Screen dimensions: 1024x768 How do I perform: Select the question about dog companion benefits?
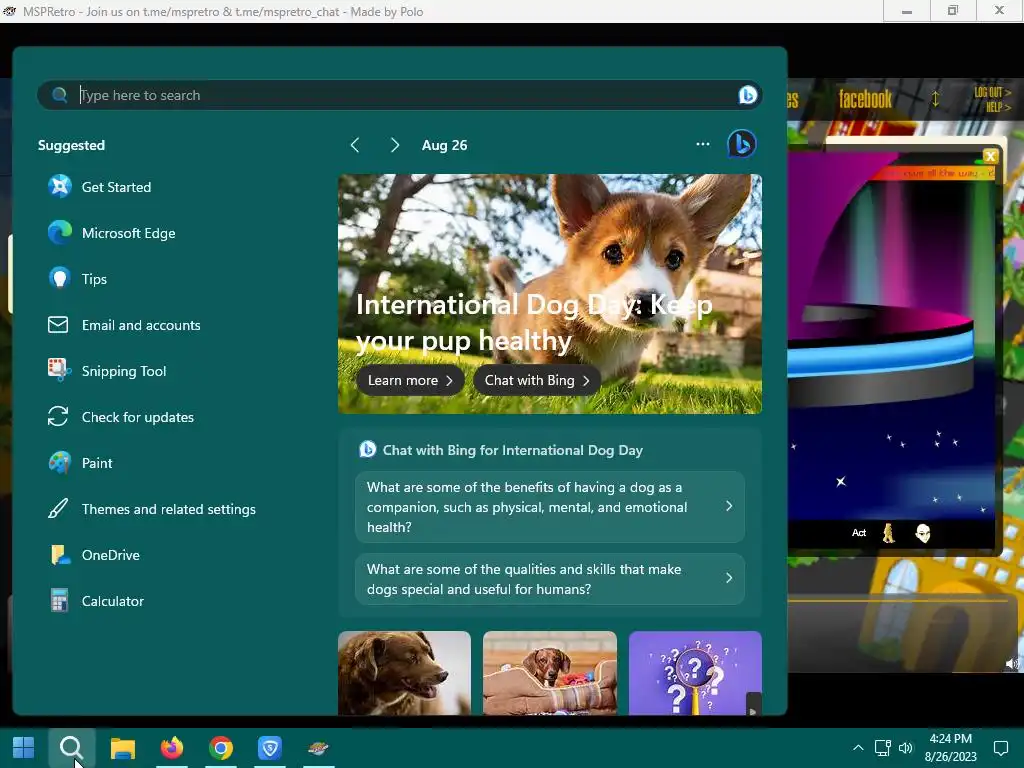tap(550, 507)
